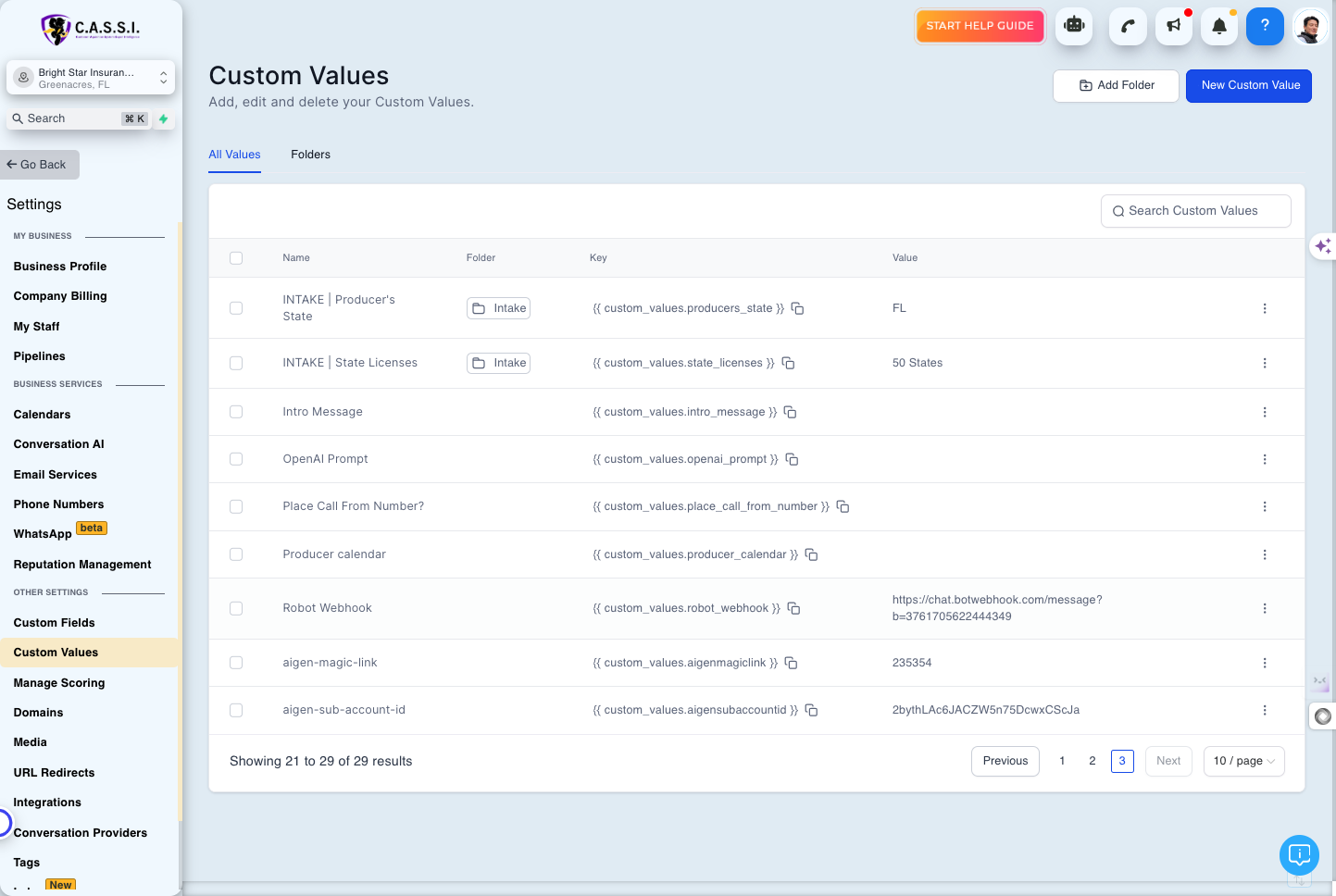This screenshot has width=1336, height=896.
Task: Copy the openai_prompt key
Action: click(x=792, y=459)
